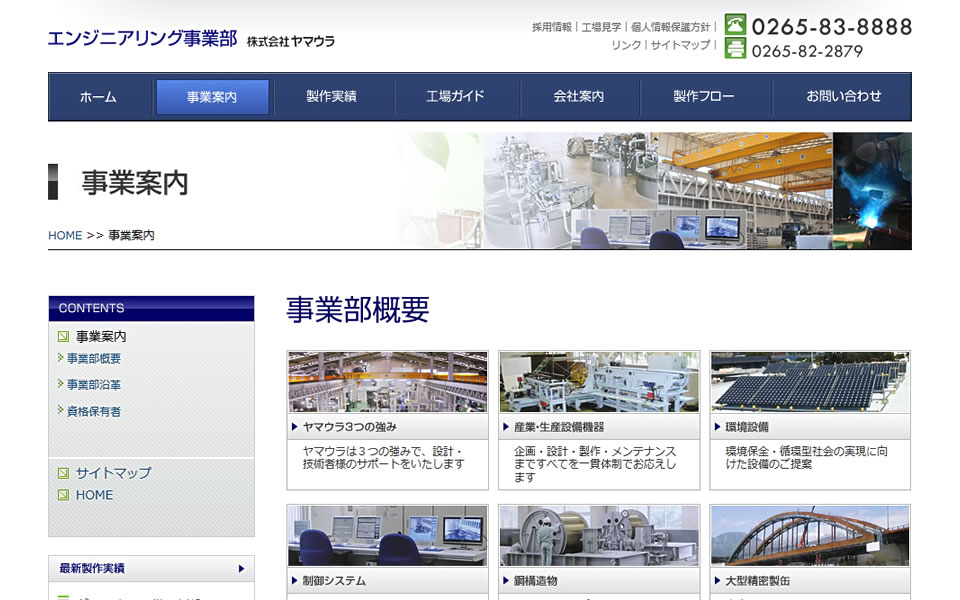Click the 事業案内 heading link in CONTENTS
Screen dimensions: 960x600
[101, 336]
